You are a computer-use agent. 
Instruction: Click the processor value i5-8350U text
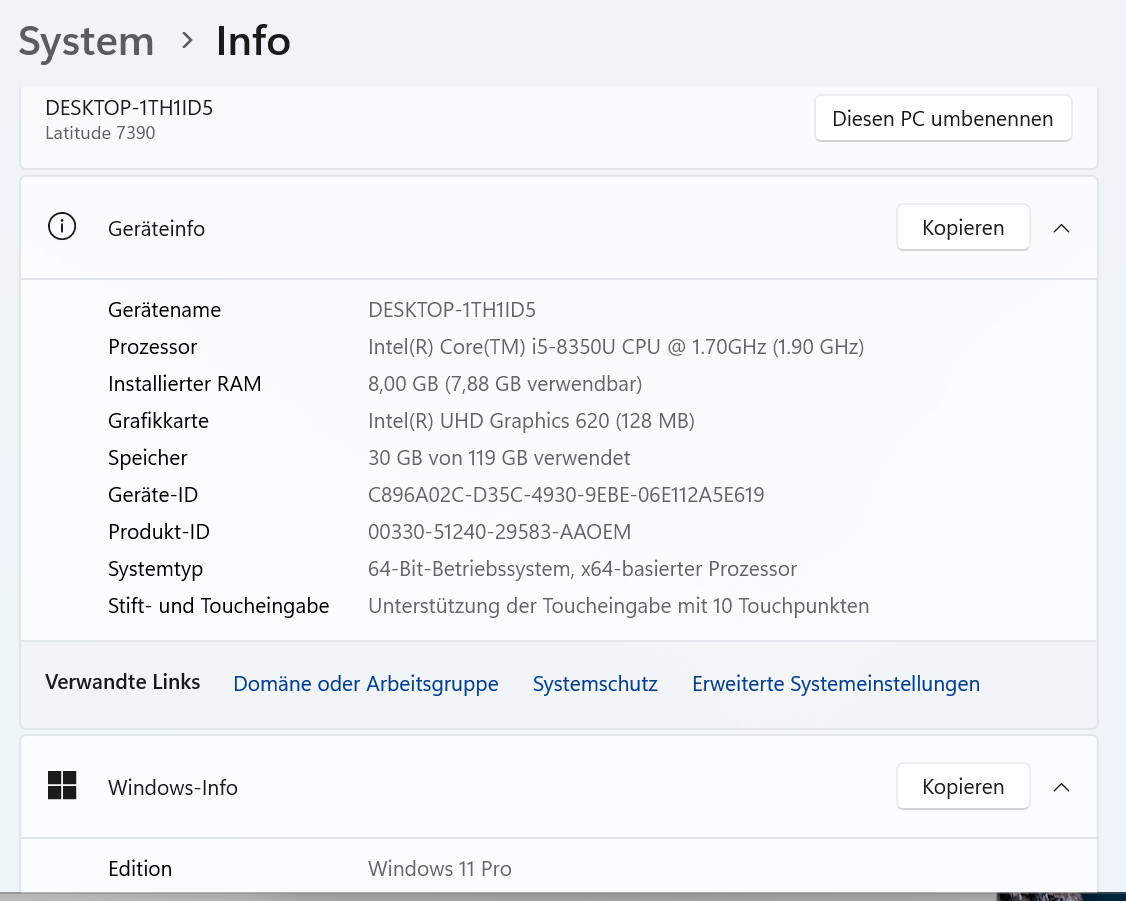point(615,347)
